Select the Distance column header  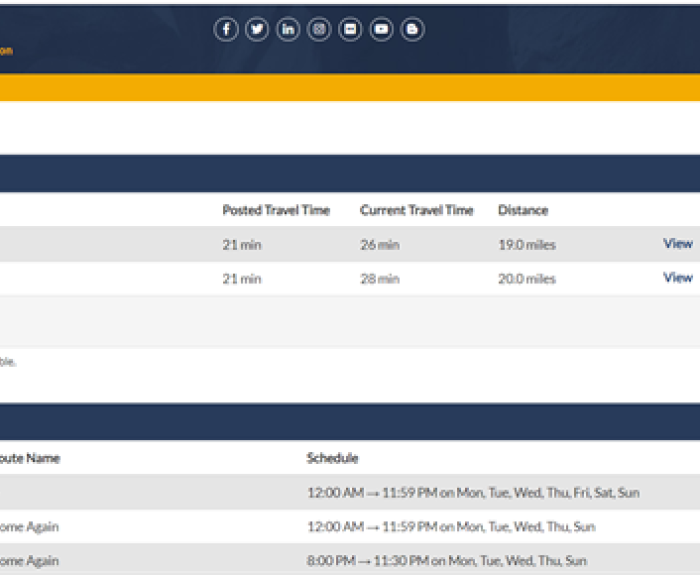pyautogui.click(x=523, y=210)
